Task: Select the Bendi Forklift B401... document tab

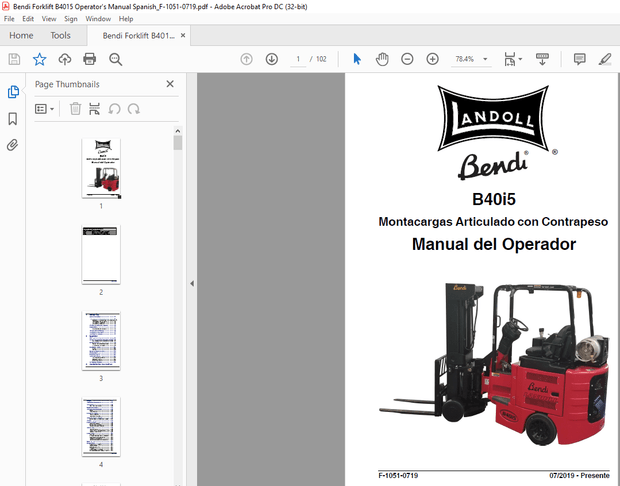Action: click(x=138, y=36)
